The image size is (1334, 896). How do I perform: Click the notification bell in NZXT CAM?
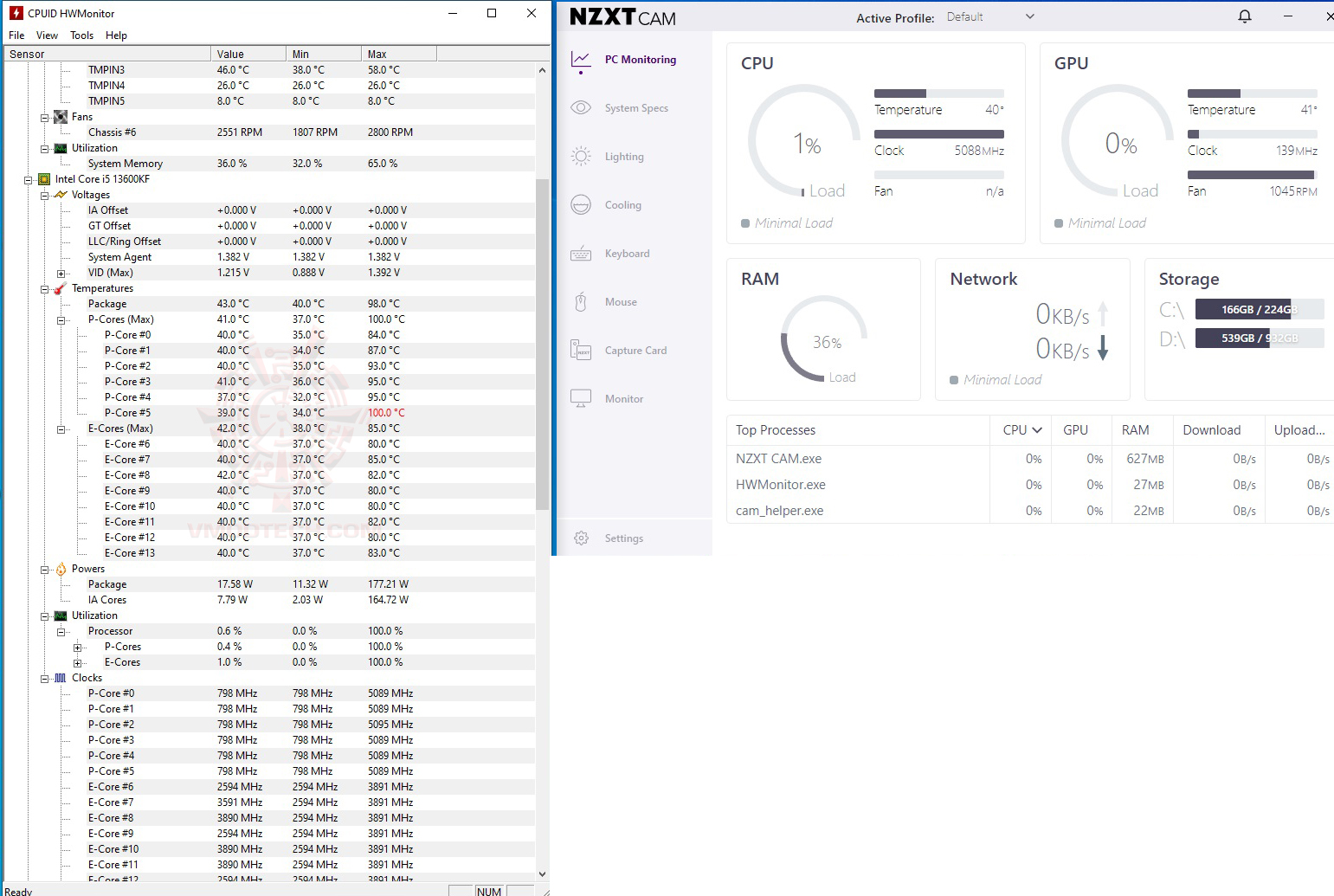pyautogui.click(x=1245, y=16)
